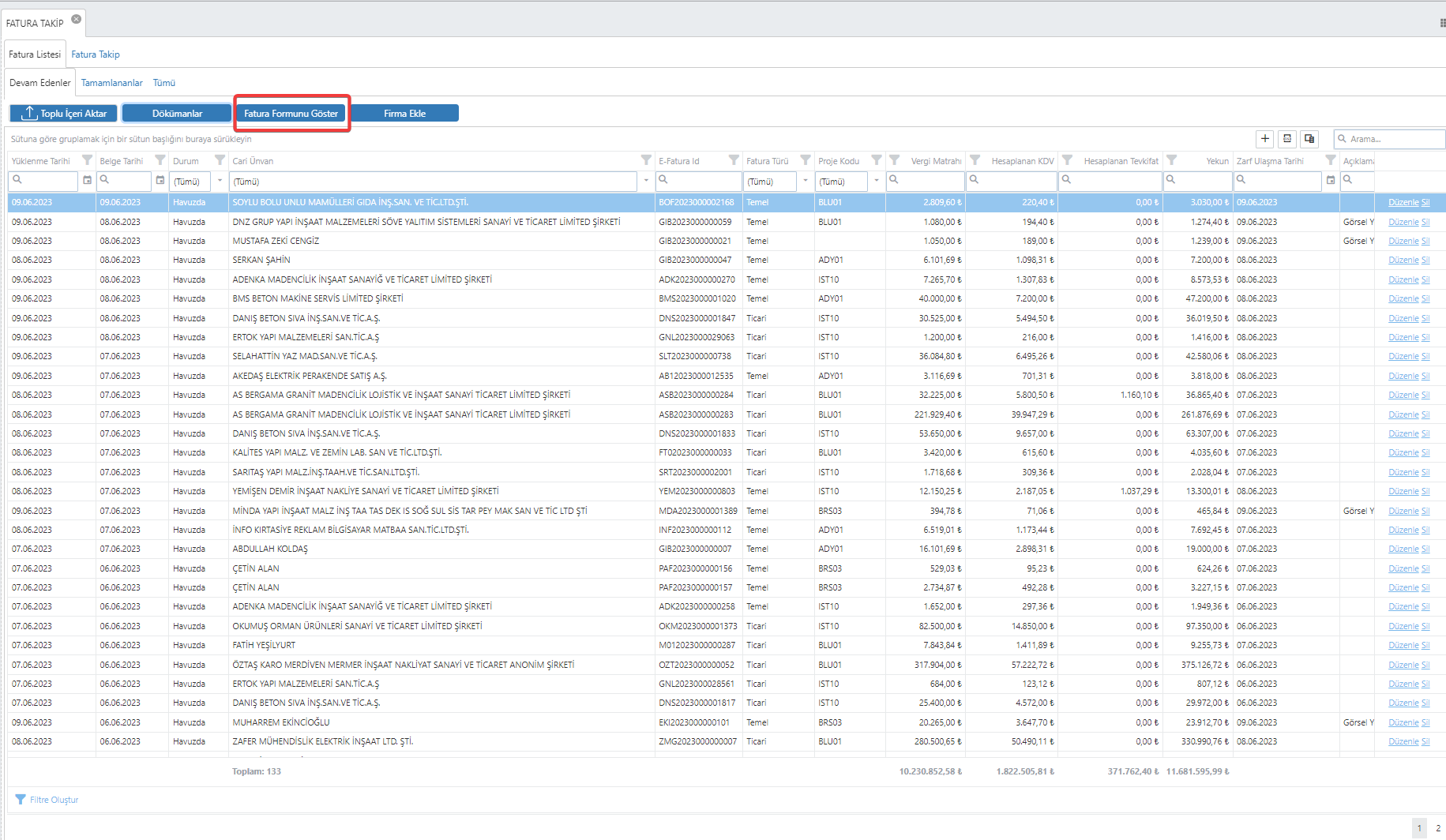Switch to the Tamamlananlar tab
The height and width of the screenshot is (840, 1446).
coord(111,83)
